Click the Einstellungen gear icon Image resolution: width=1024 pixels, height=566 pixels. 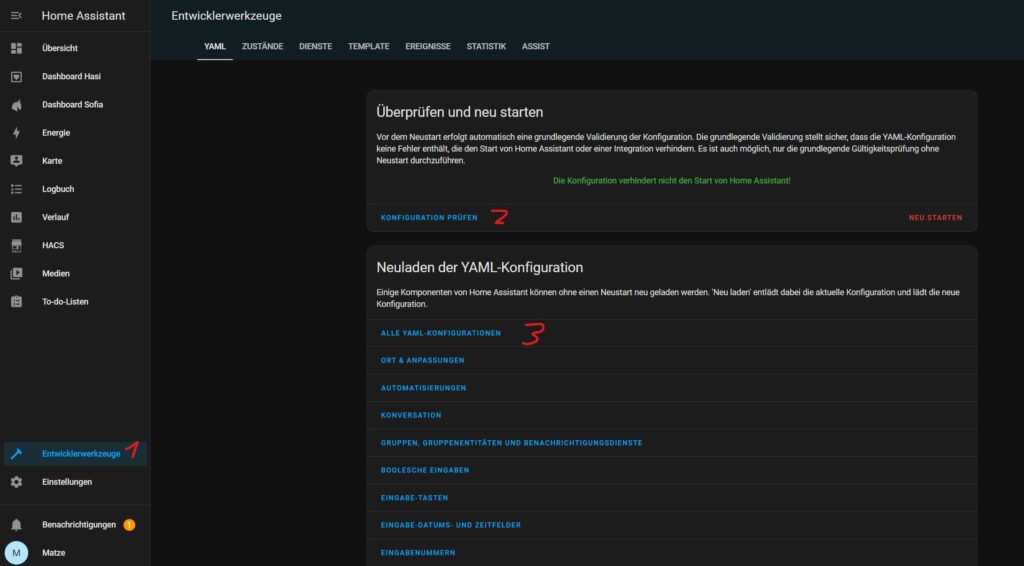(16, 482)
